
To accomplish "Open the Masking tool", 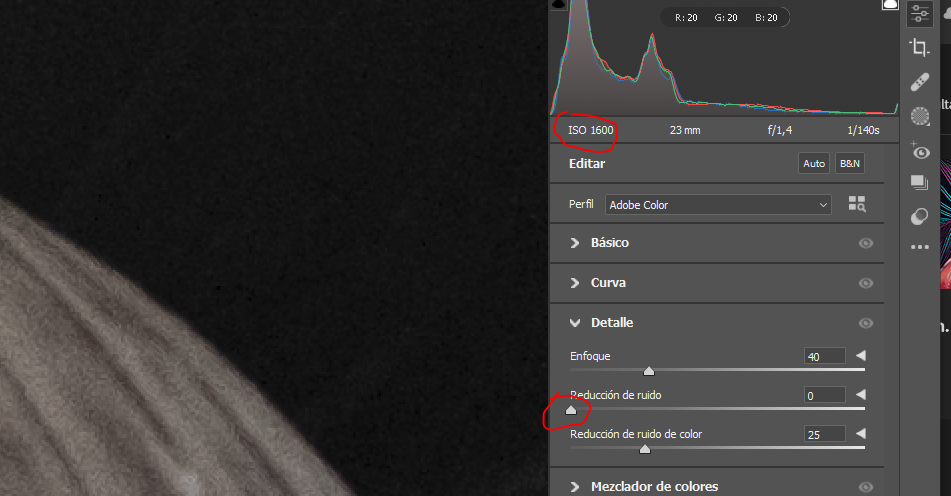I will tap(919, 116).
